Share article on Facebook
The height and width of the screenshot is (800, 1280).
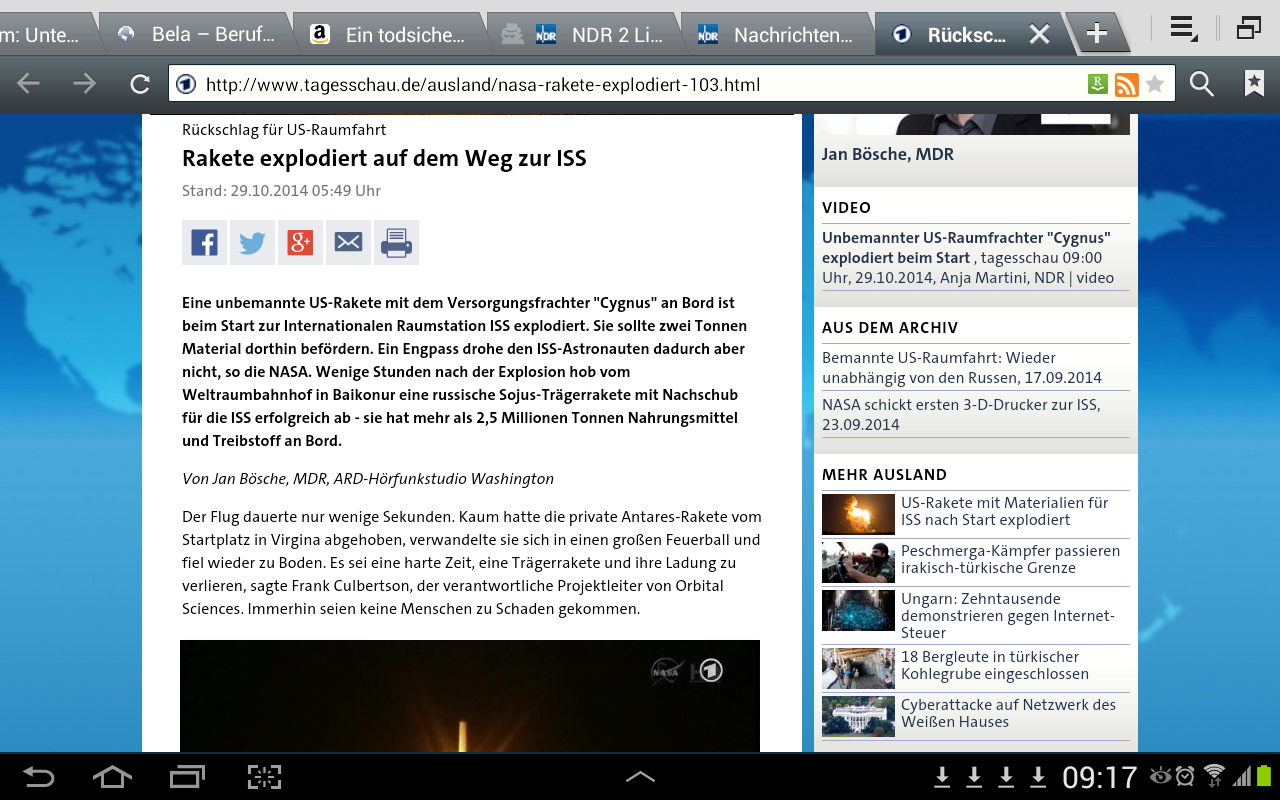point(204,243)
